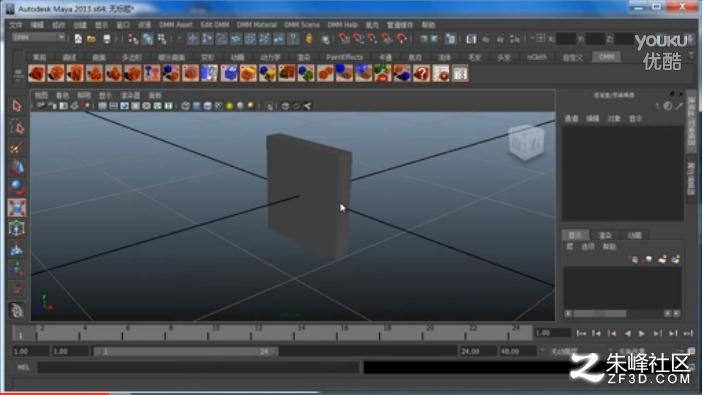This screenshot has width=703, height=395.
Task: Open the DMM Material menu
Action: coord(256,25)
